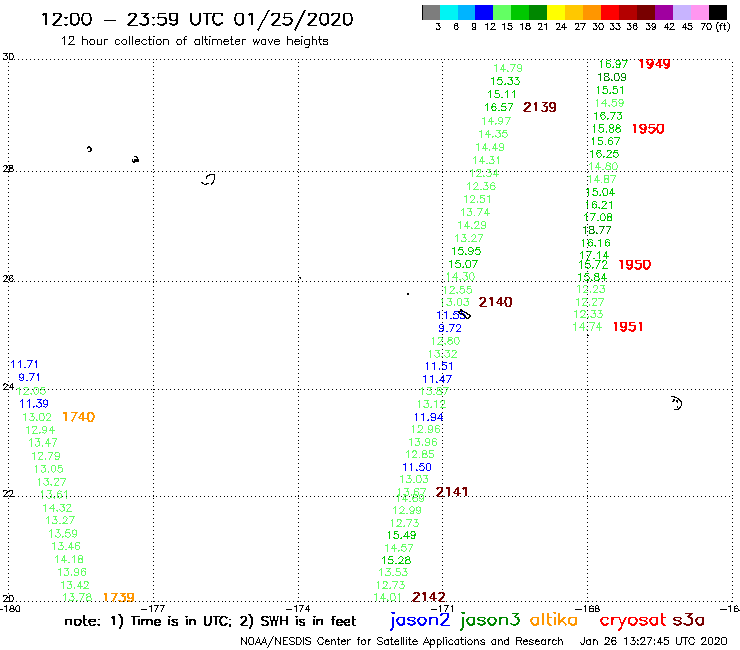Click the wave height value '15.28'
Viewport: 740px width, 650px height.
pyautogui.click(x=396, y=560)
